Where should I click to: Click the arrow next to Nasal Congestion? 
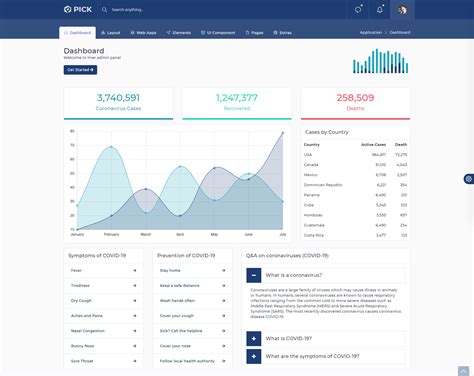pyautogui.click(x=135, y=331)
